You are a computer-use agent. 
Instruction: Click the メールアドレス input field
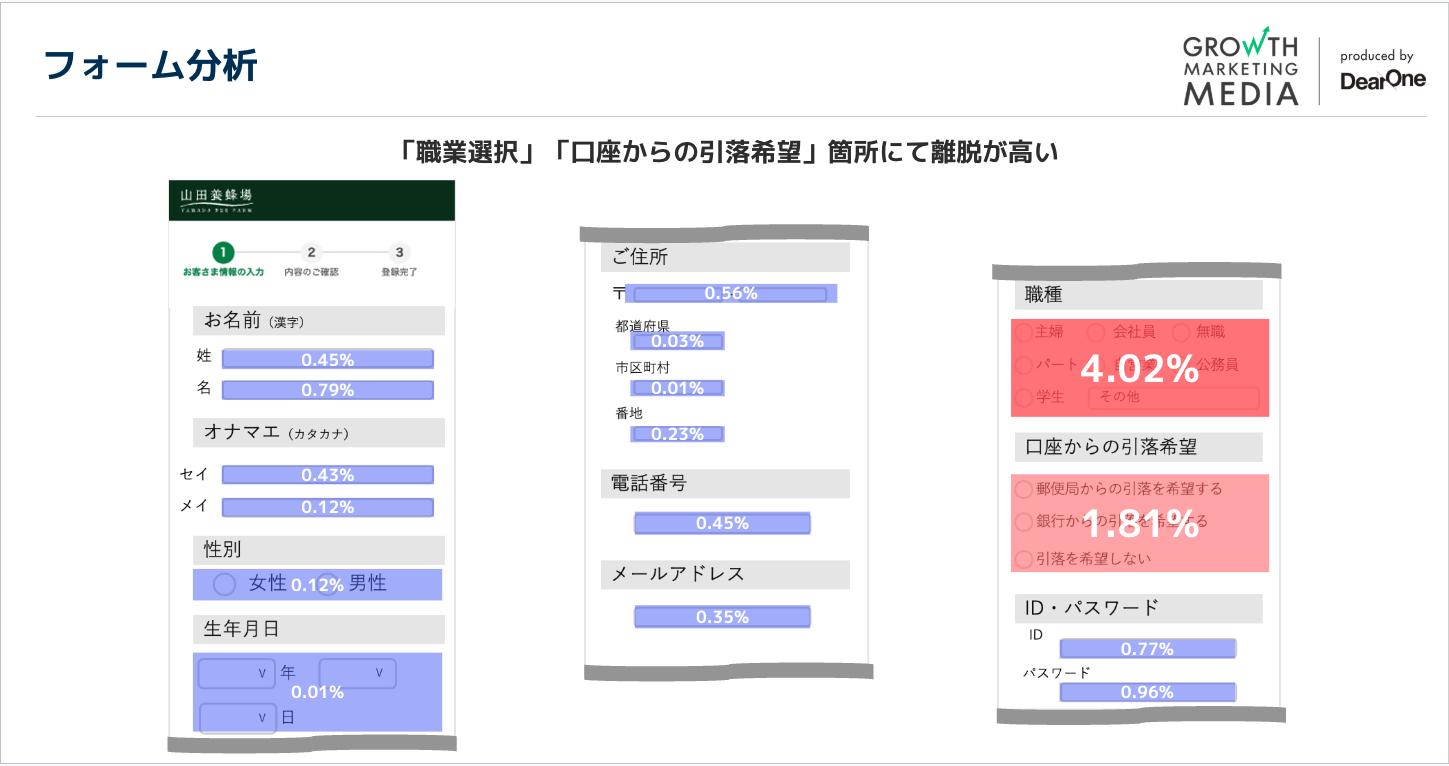click(x=722, y=616)
